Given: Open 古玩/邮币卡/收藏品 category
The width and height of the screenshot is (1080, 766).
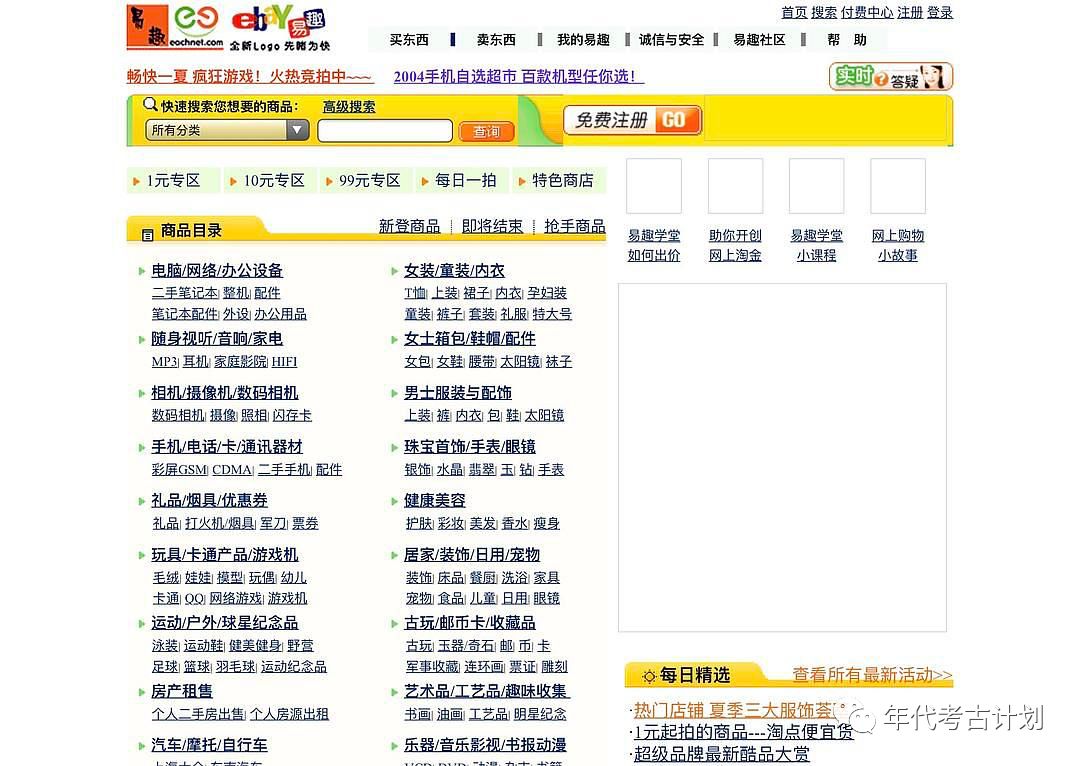Looking at the screenshot, I should coord(470,623).
